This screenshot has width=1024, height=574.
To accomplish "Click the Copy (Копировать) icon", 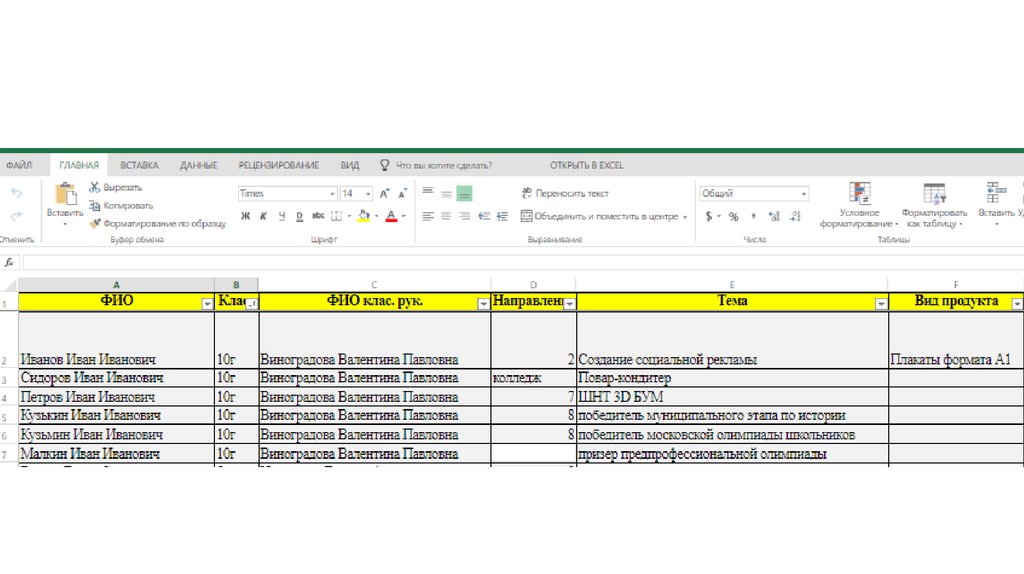I will 95,205.
